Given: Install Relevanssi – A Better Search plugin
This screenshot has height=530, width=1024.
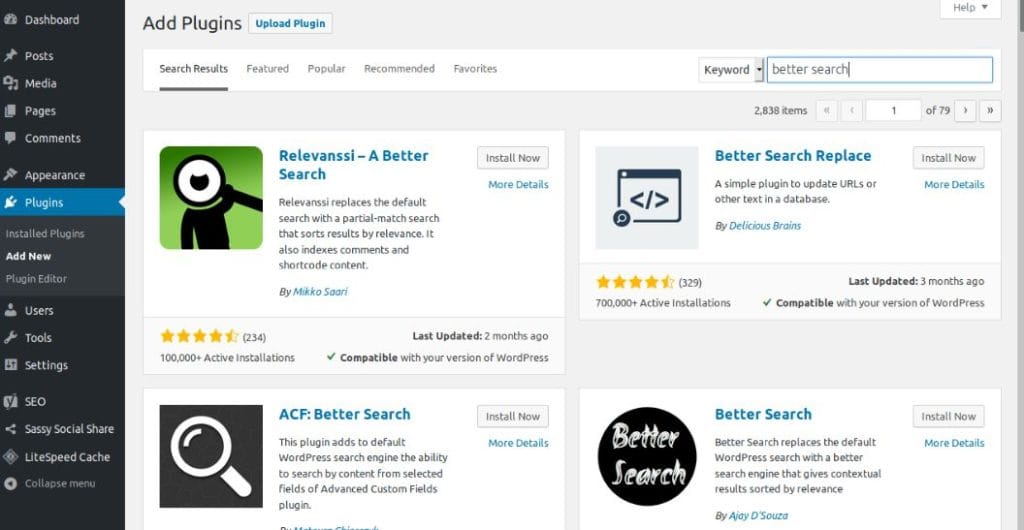Looking at the screenshot, I should tap(513, 158).
